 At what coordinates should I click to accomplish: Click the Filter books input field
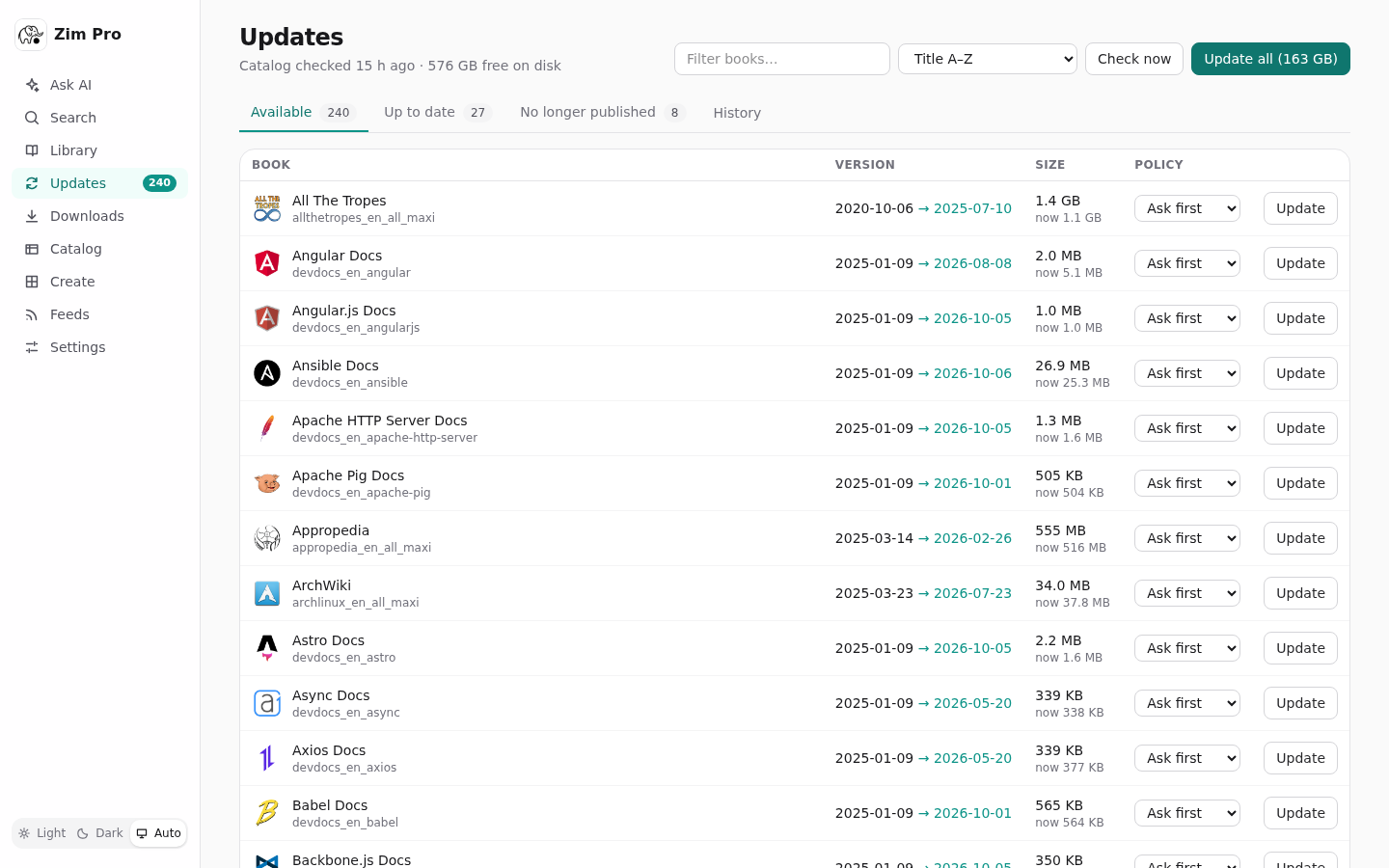point(782,59)
